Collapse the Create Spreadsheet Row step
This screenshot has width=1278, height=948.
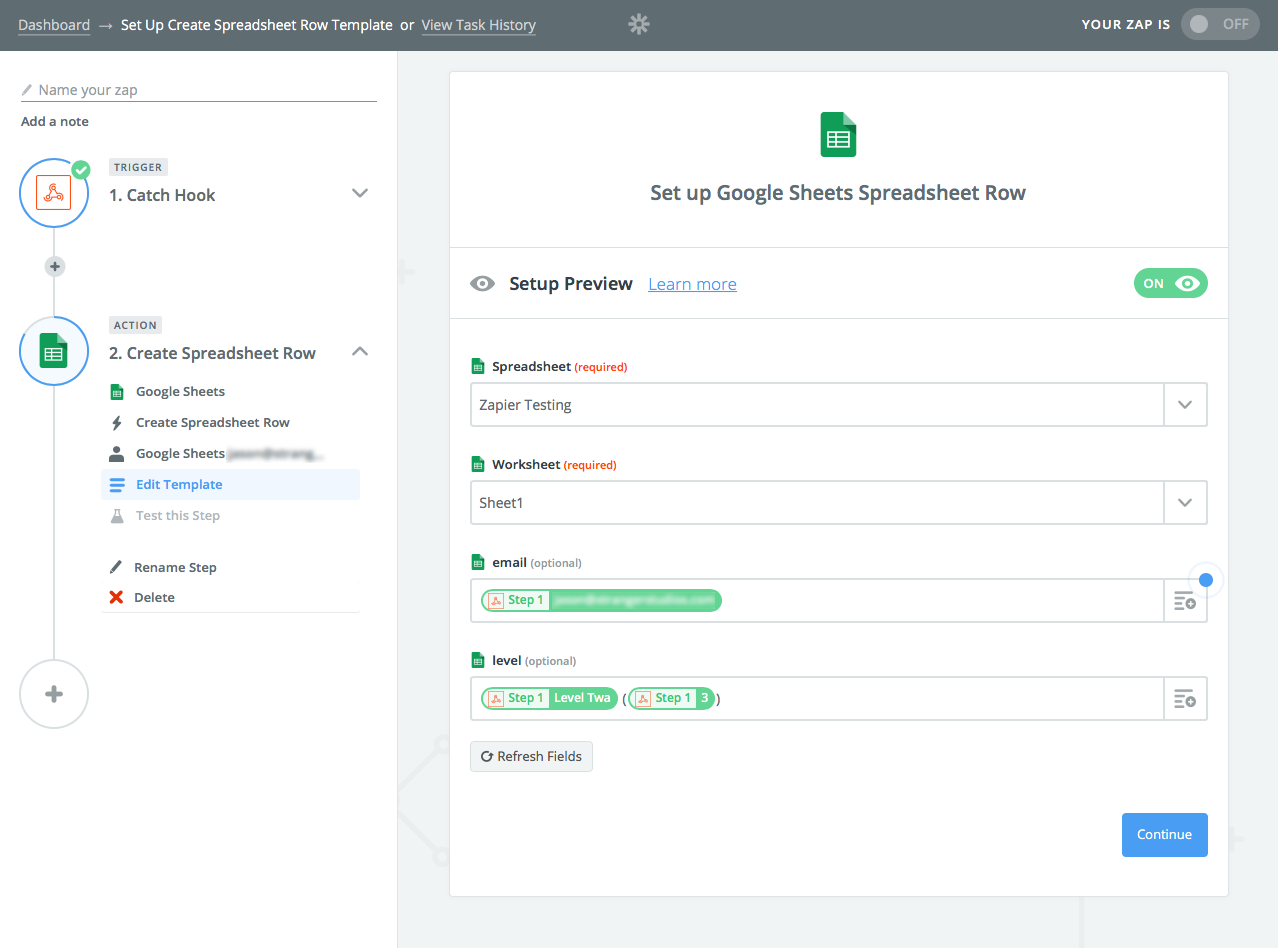(x=361, y=351)
